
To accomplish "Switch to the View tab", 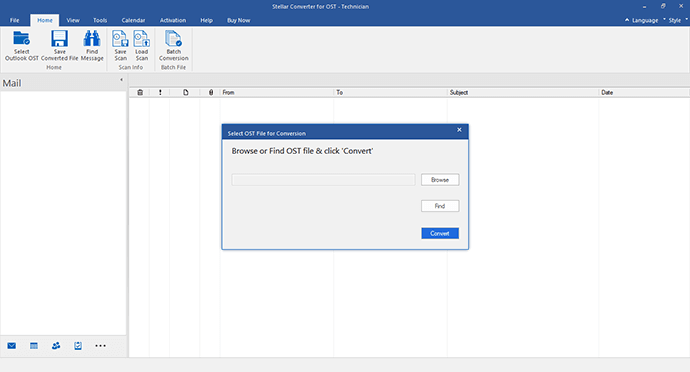I will coord(73,20).
